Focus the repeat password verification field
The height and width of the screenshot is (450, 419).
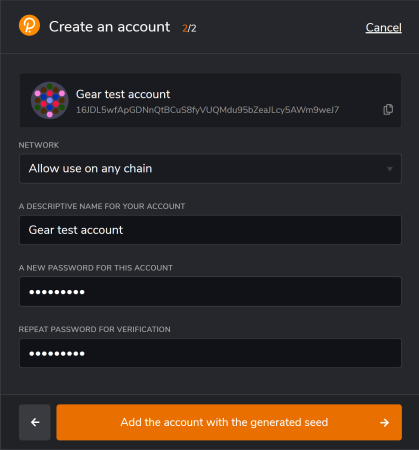click(x=210, y=353)
